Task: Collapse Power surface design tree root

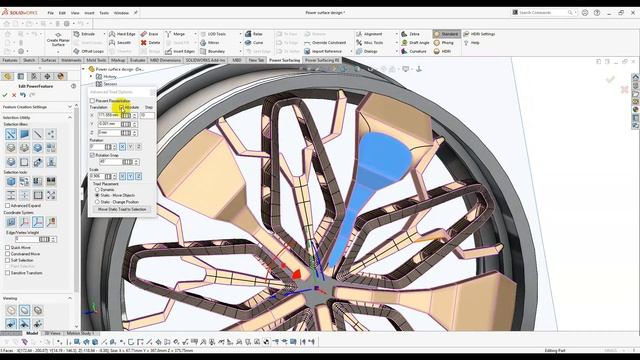Action: pyautogui.click(x=84, y=69)
